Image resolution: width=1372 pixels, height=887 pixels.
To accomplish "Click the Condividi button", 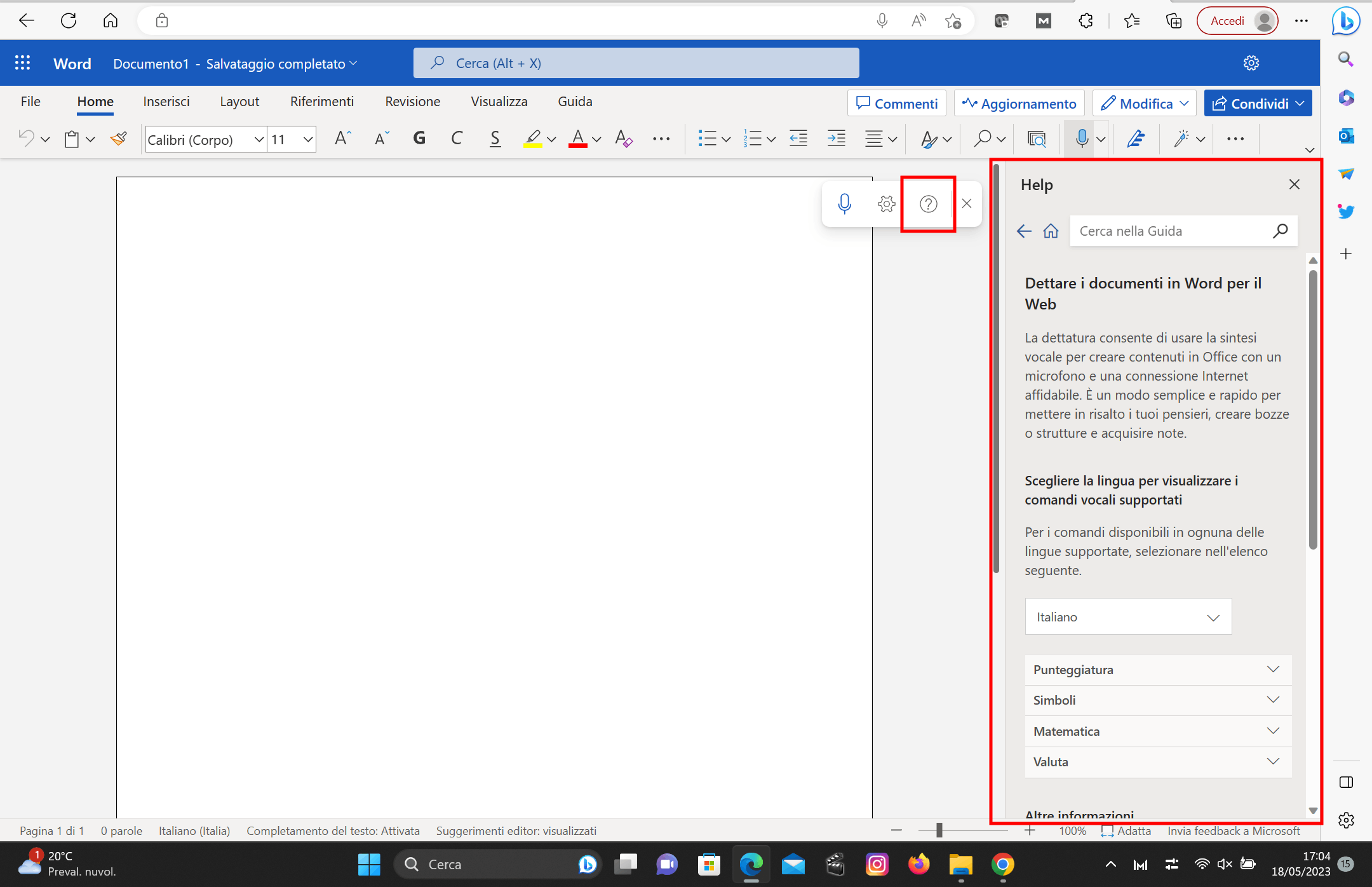I will coord(1256,103).
